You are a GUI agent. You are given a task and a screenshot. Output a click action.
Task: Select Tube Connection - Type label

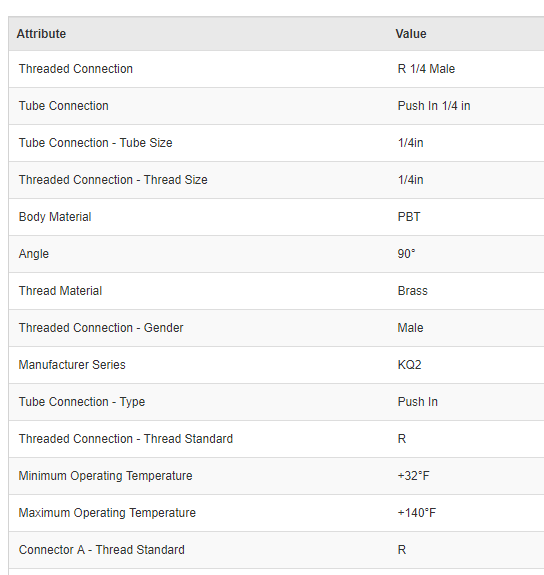tap(82, 402)
